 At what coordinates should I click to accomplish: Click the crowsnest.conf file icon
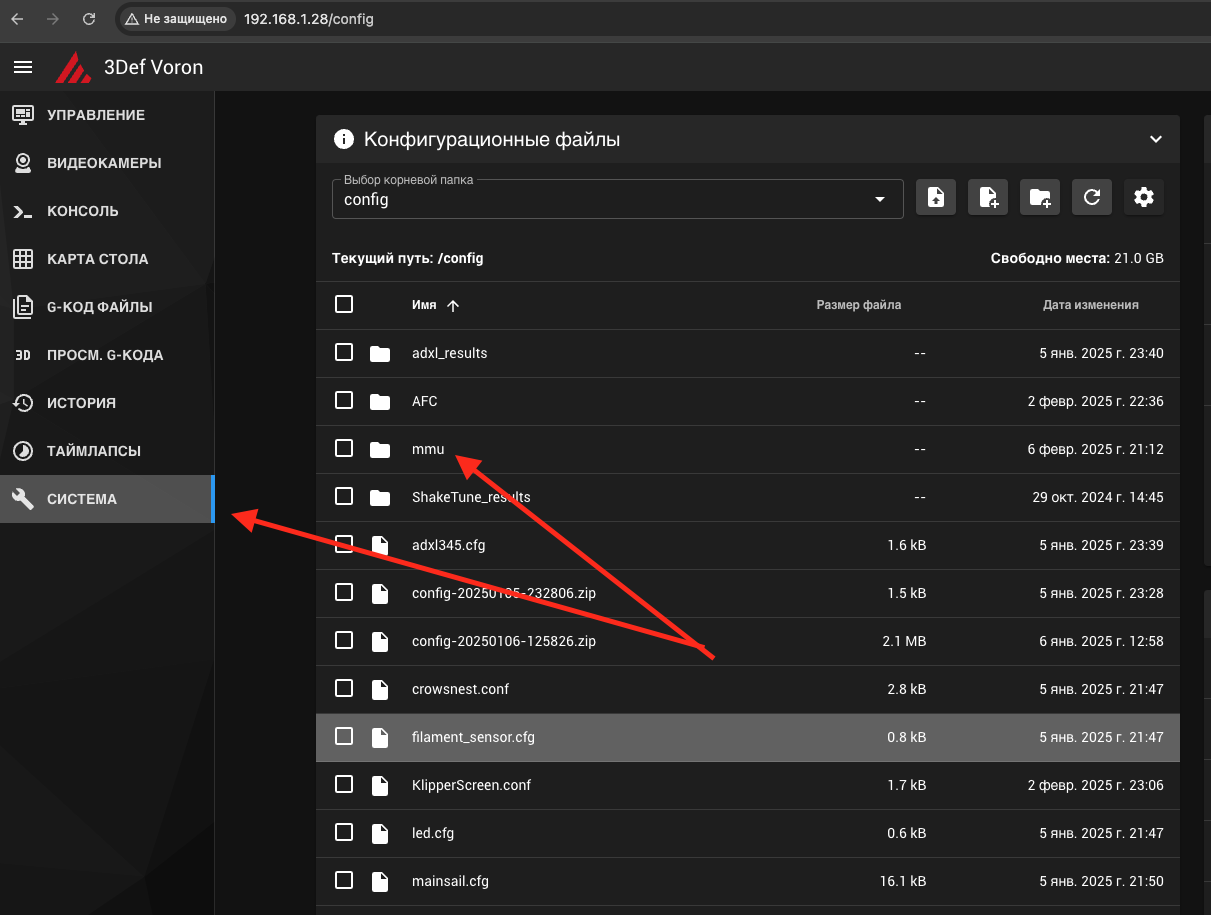coord(380,689)
